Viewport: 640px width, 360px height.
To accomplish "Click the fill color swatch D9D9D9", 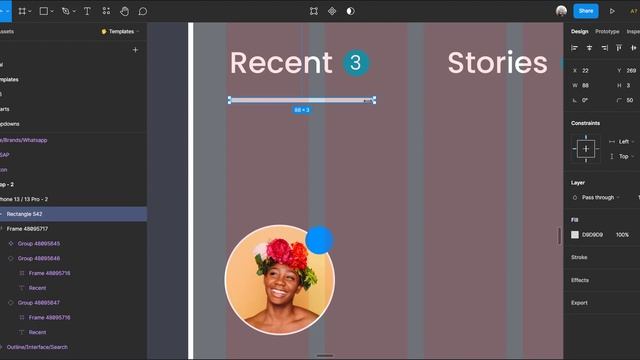I will pos(575,235).
